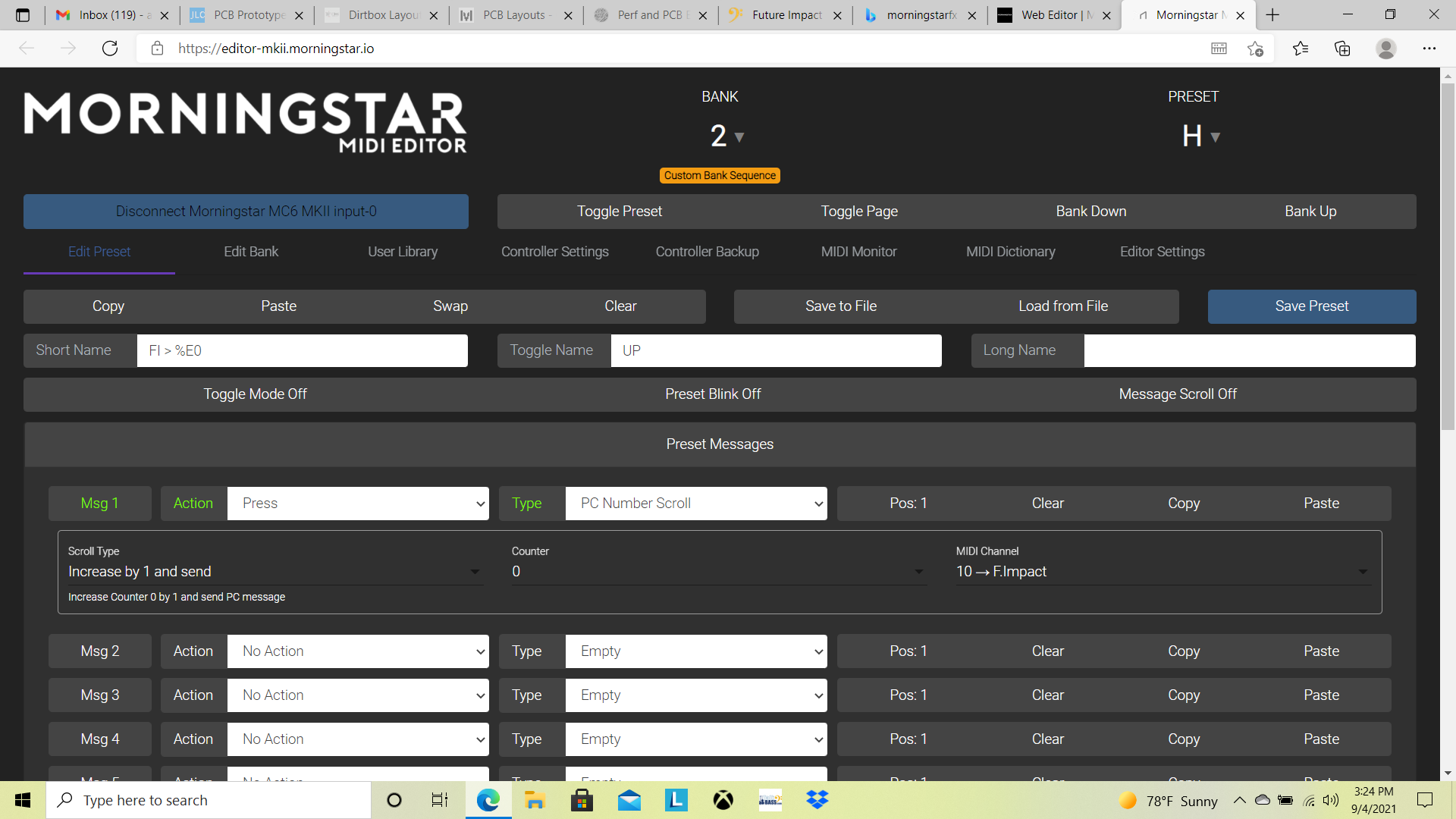Click the Save Preset button

click(1312, 306)
